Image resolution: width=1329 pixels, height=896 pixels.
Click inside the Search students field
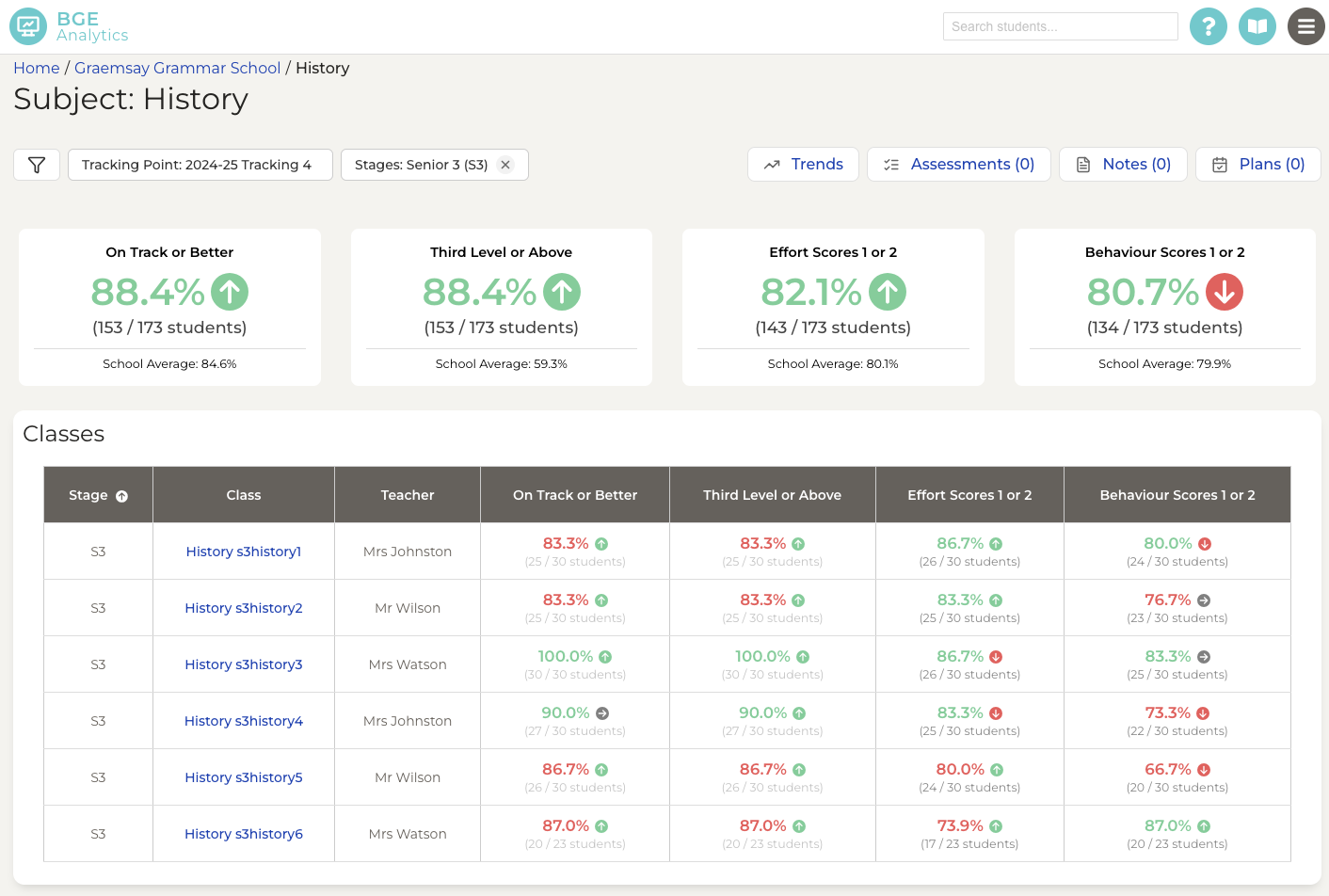coord(1060,25)
